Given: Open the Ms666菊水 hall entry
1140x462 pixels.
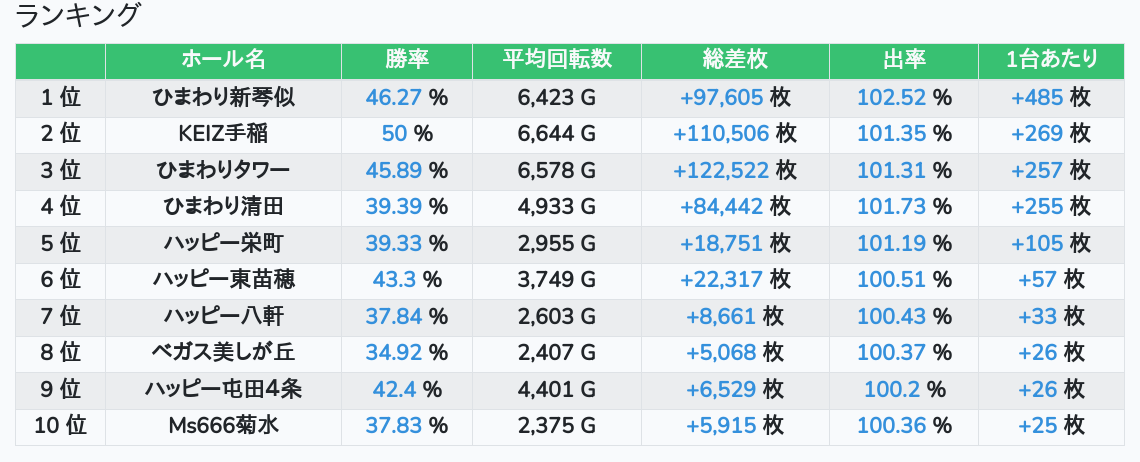Looking at the screenshot, I should (223, 426).
